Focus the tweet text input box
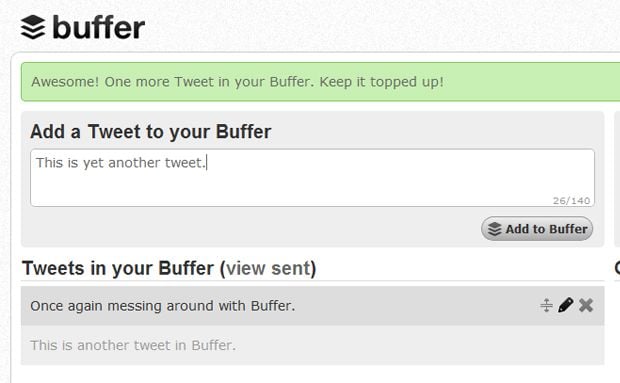The width and height of the screenshot is (620, 383). (x=312, y=177)
